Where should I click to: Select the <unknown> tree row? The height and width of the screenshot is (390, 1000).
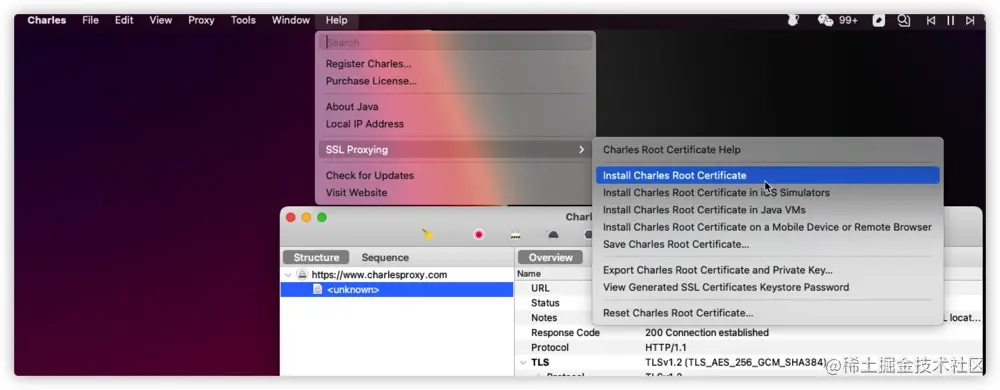tap(397, 289)
